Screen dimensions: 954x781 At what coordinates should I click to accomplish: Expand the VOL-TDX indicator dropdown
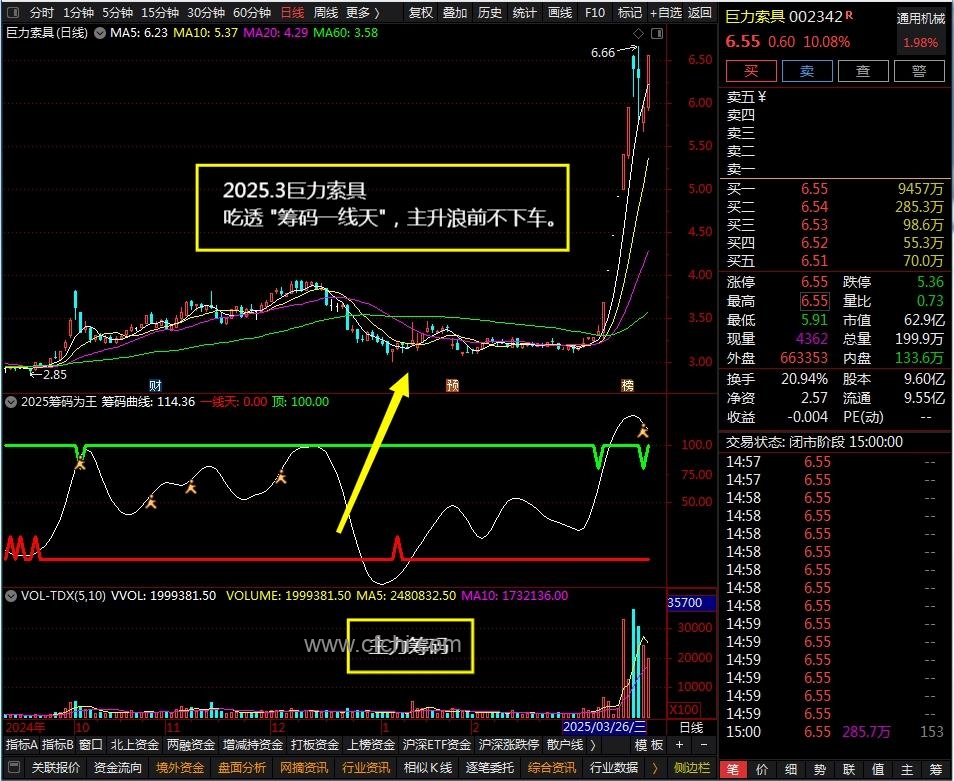tap(11, 595)
